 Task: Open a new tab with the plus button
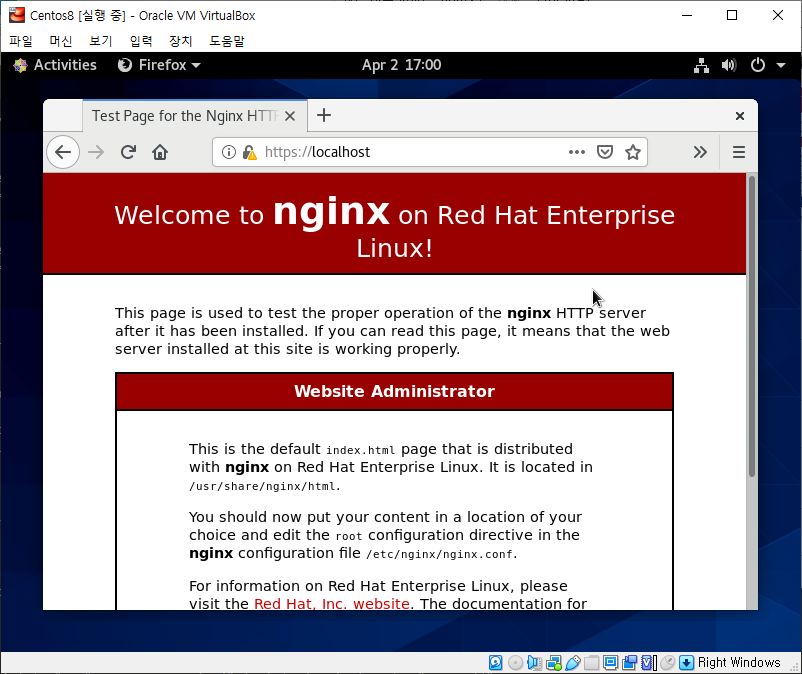[x=324, y=116]
